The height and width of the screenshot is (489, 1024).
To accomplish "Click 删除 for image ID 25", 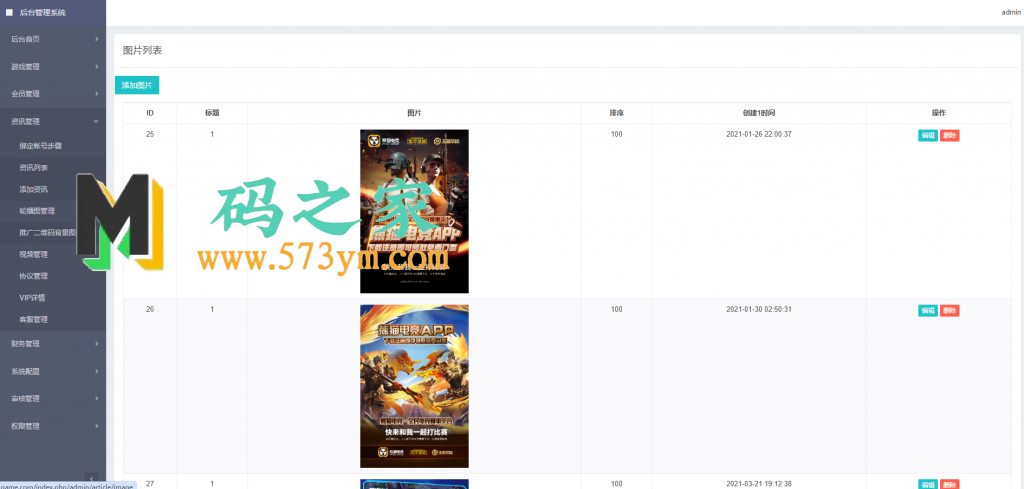I will [950, 136].
